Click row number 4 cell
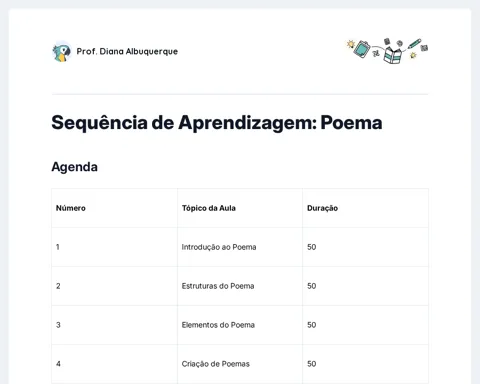The image size is (480, 384). click(115, 364)
